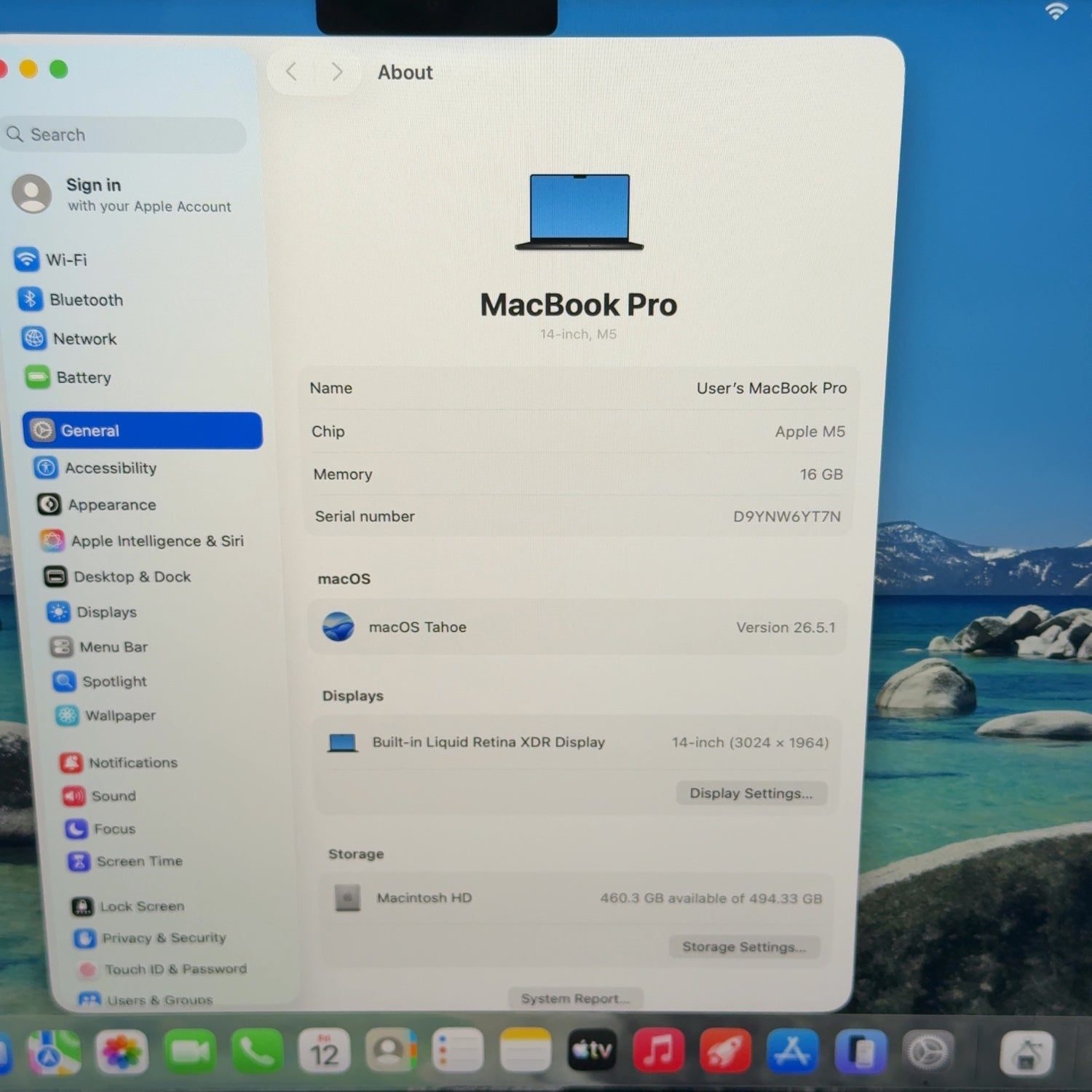1092x1092 pixels.
Task: Open Reminders from the Dock
Action: [x=458, y=1051]
